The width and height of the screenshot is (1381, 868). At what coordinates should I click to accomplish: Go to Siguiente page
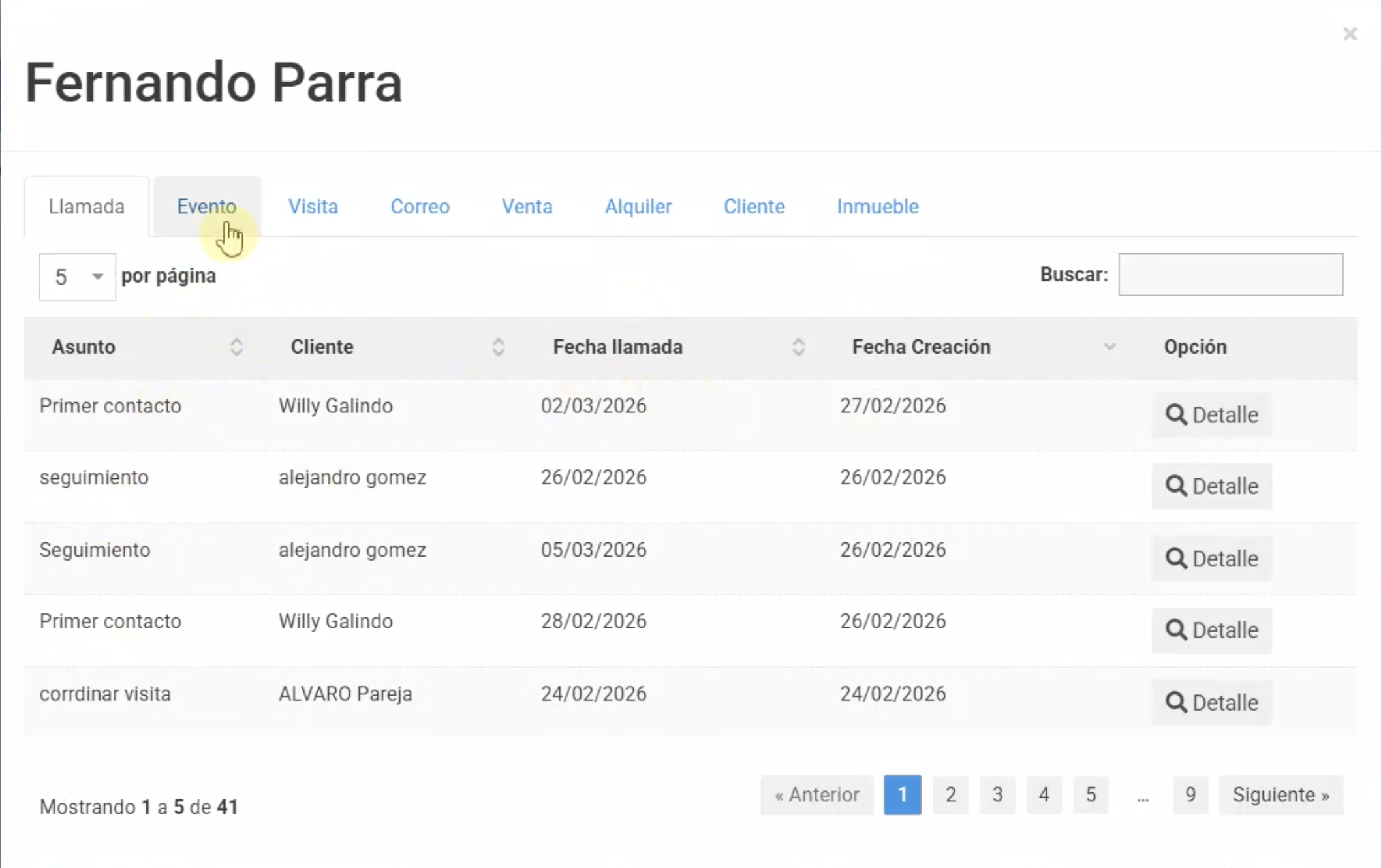pos(1280,795)
